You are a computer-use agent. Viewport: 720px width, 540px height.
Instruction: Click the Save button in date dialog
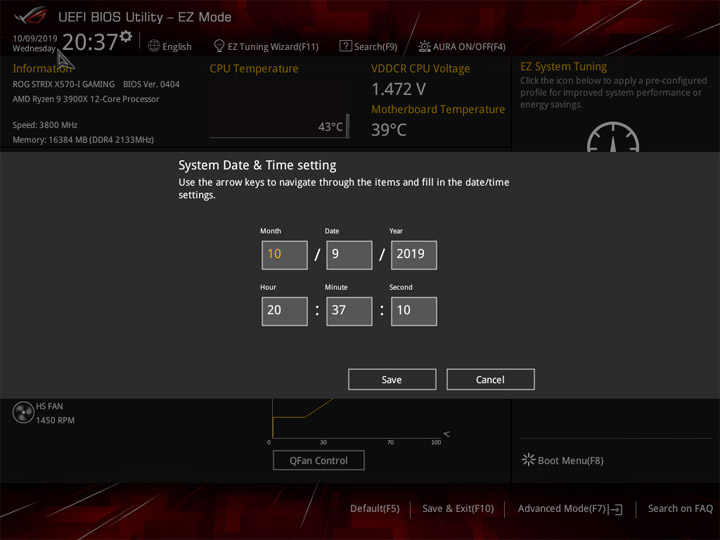point(392,379)
